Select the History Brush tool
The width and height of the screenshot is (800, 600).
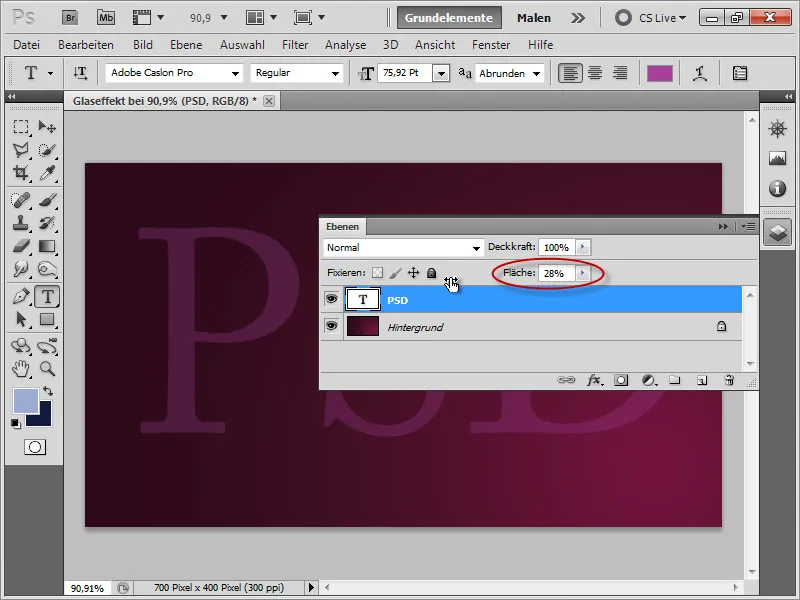[47, 223]
